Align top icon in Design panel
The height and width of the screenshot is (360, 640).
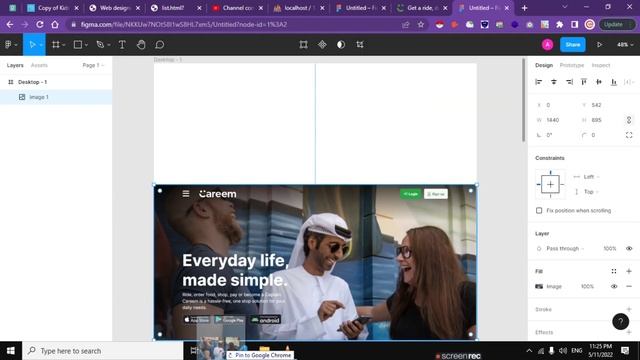pyautogui.click(x=584, y=82)
